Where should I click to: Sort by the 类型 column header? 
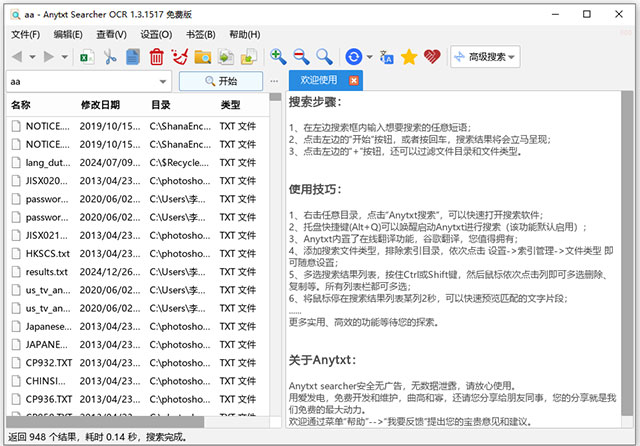[x=230, y=105]
